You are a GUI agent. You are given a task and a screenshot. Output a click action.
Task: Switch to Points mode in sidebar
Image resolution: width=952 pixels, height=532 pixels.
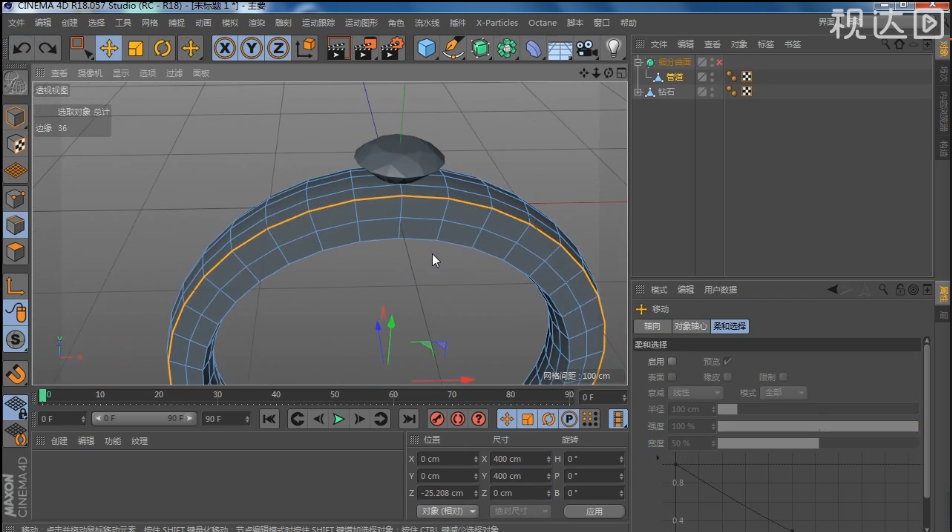[15, 198]
